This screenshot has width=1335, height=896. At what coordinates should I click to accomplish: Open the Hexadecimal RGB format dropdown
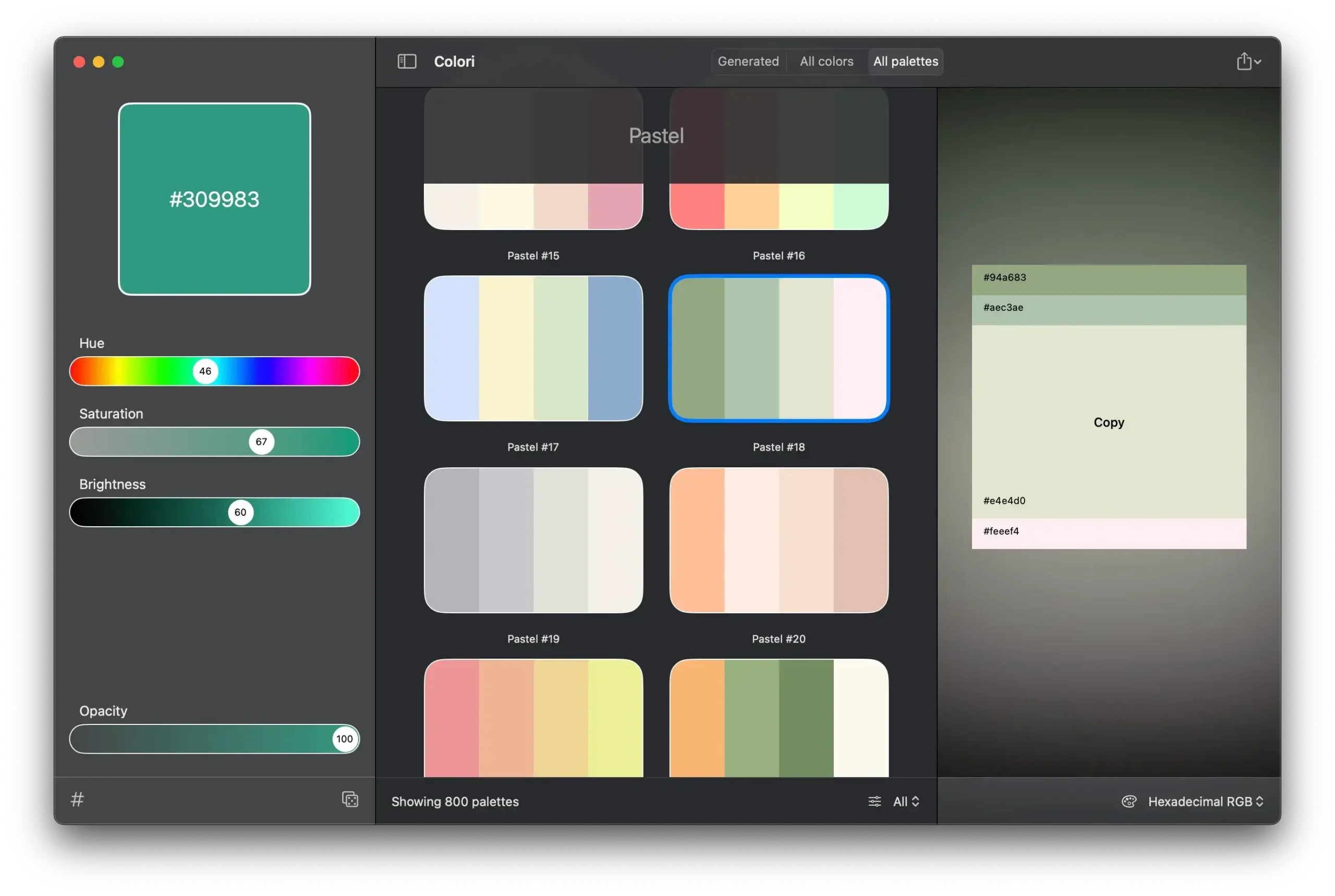tap(1205, 801)
